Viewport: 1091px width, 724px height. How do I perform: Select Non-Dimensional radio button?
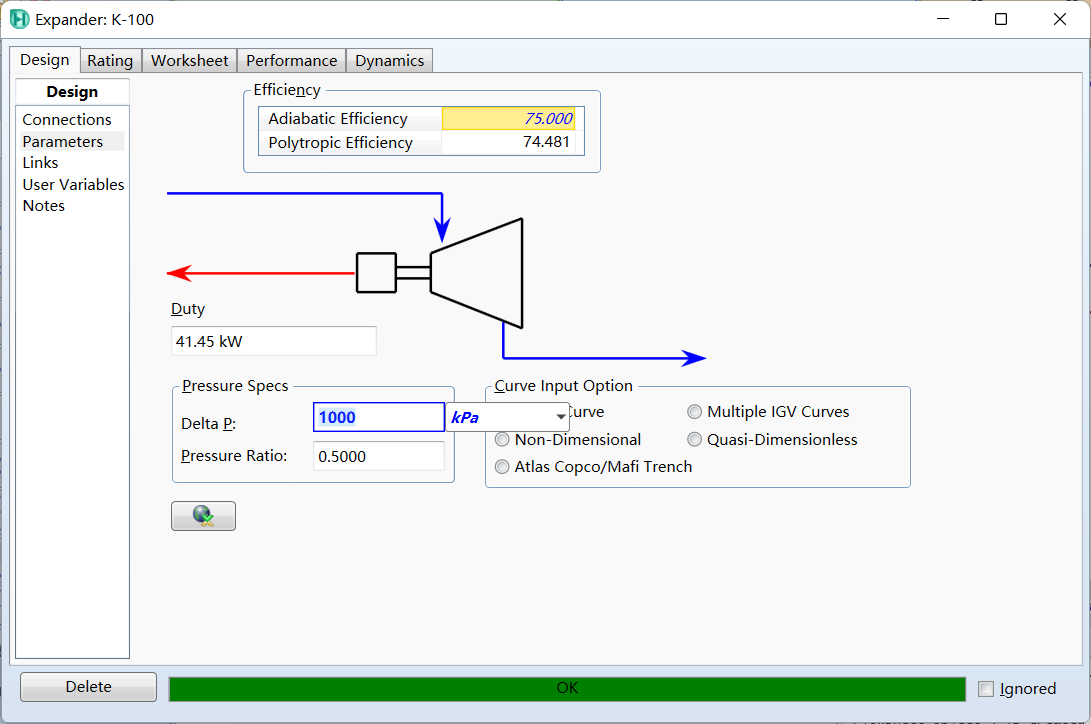click(x=502, y=440)
